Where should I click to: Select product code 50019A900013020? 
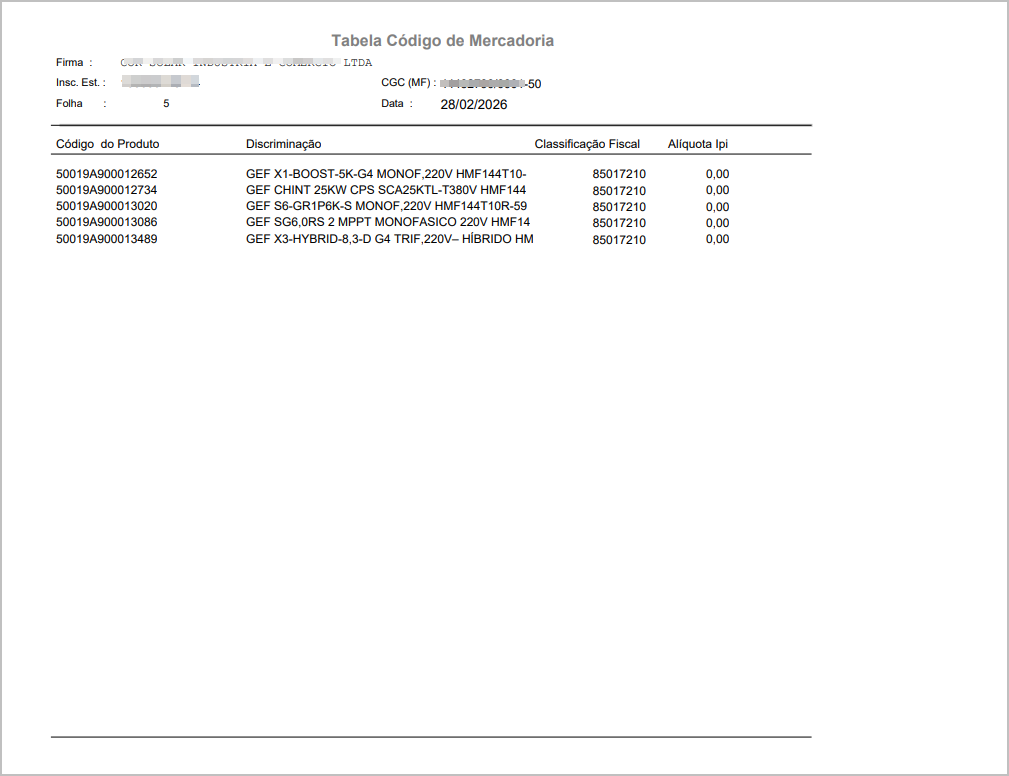click(x=106, y=206)
